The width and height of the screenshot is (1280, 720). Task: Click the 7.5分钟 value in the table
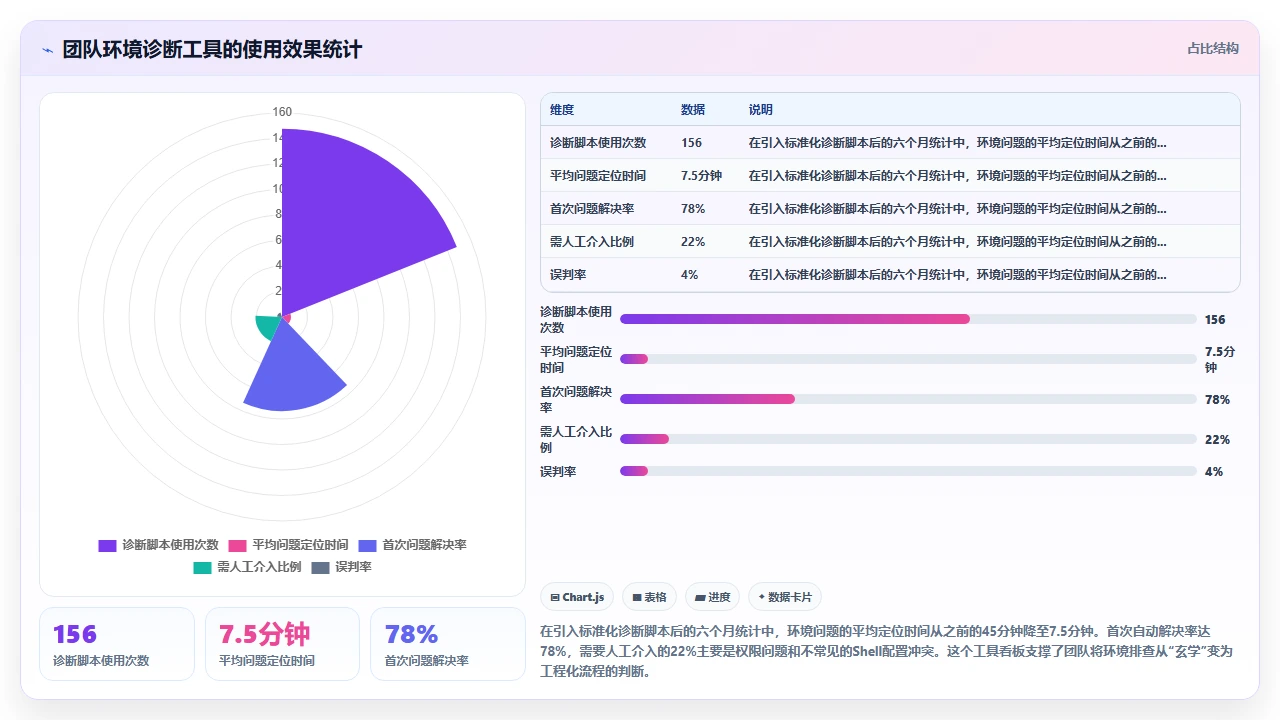click(702, 176)
